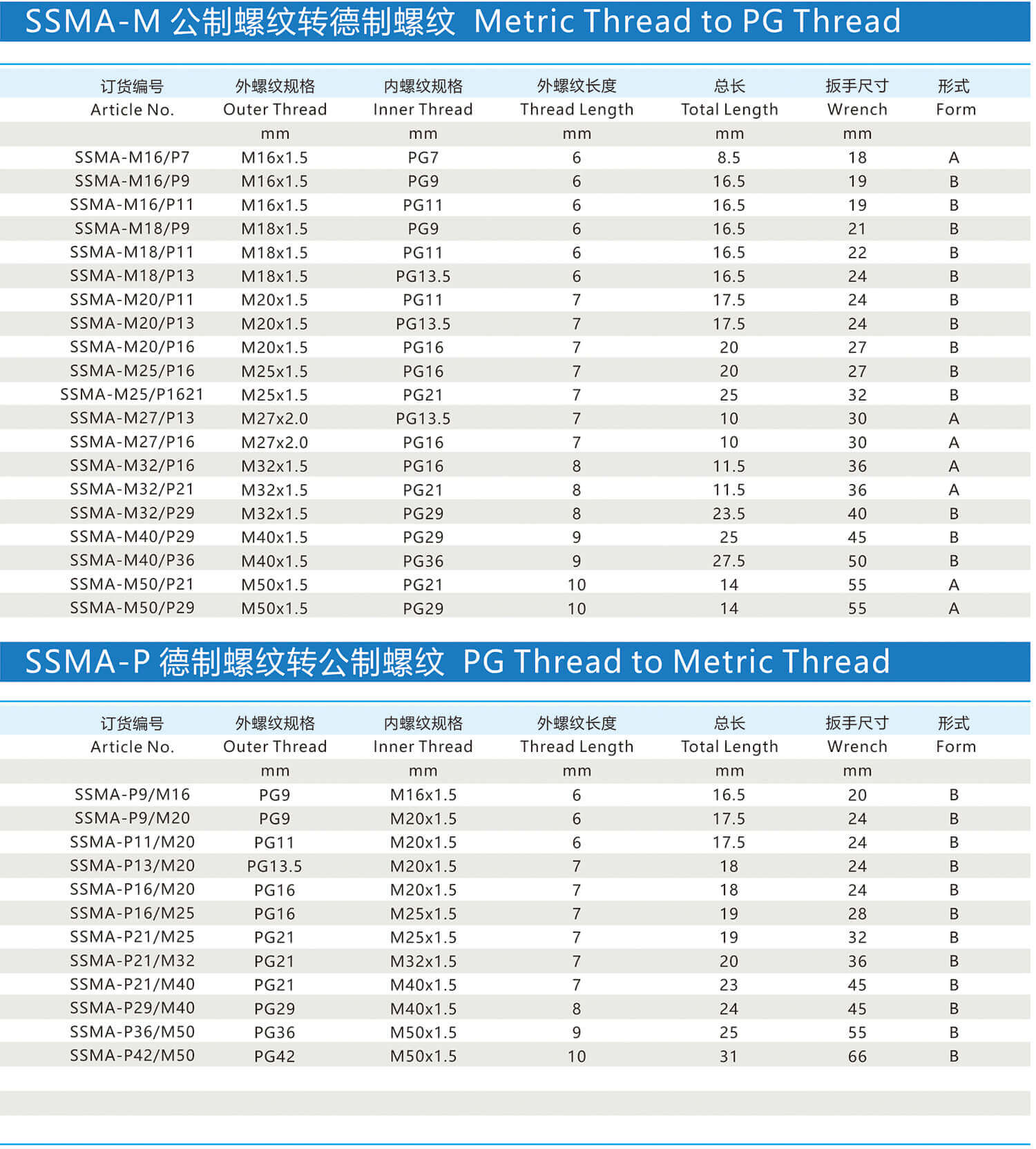Image resolution: width=1036 pixels, height=1149 pixels.
Task: Select the SSMA-P21/M32 article number
Action: tap(131, 961)
